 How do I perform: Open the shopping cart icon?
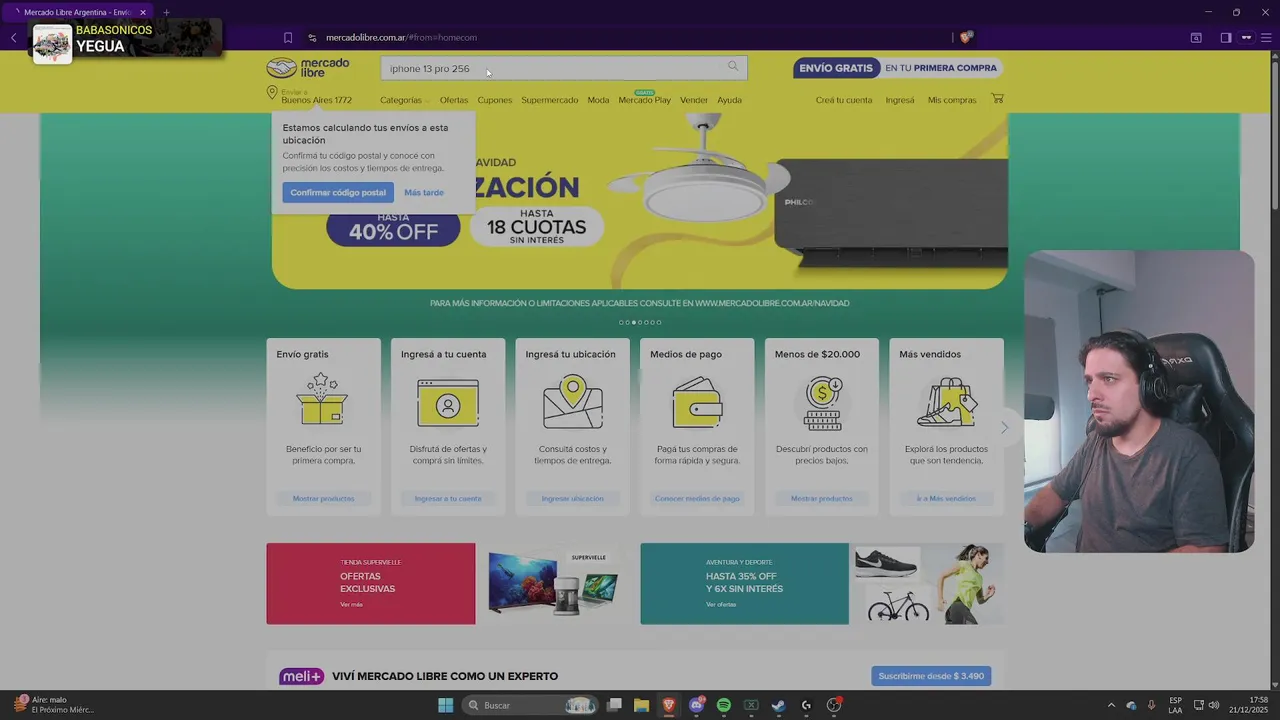(x=997, y=99)
